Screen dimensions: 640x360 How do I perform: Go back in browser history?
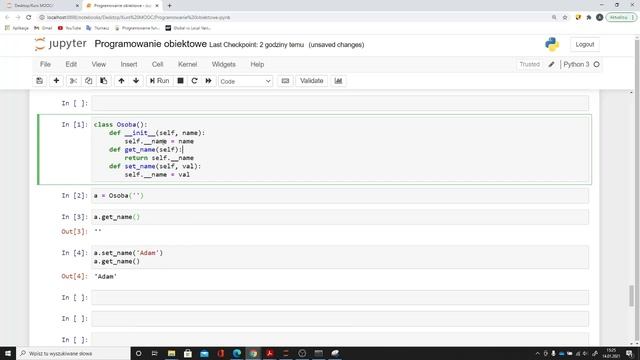tap(7, 17)
